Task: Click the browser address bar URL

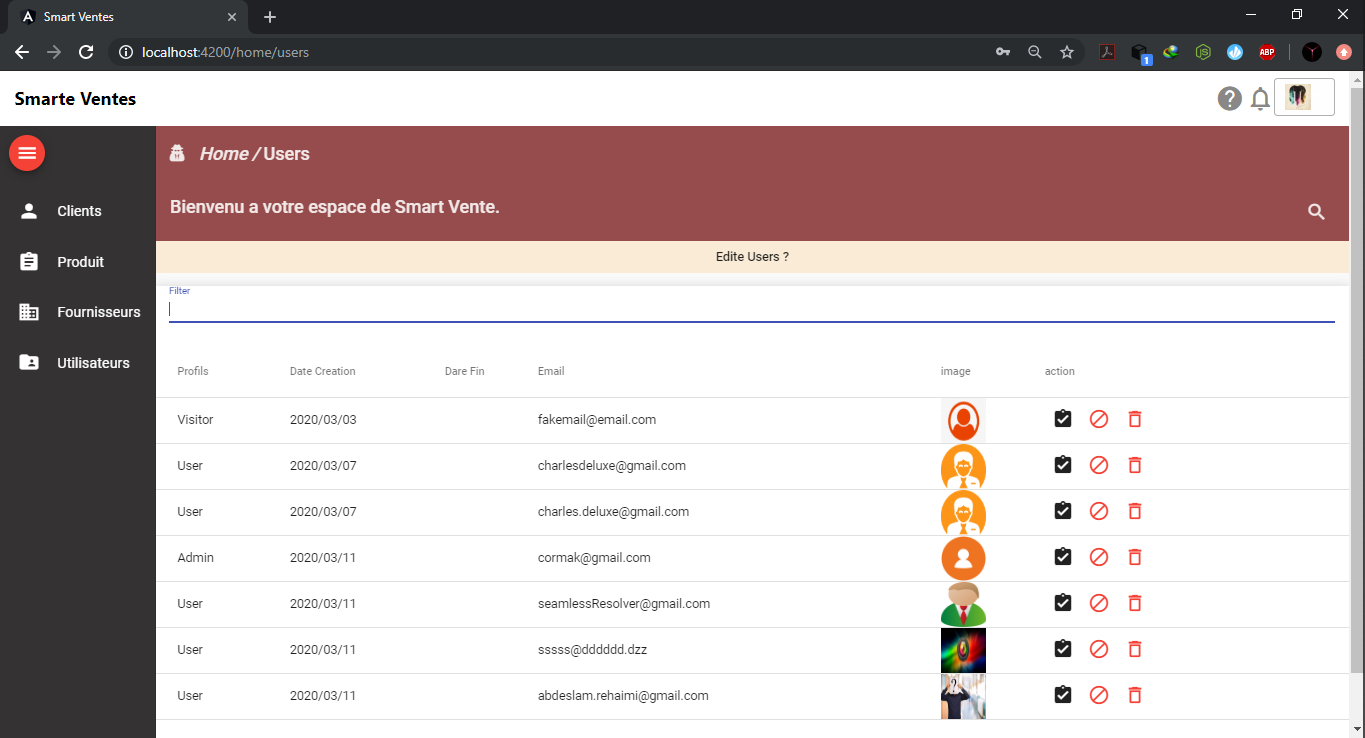Action: (226, 52)
